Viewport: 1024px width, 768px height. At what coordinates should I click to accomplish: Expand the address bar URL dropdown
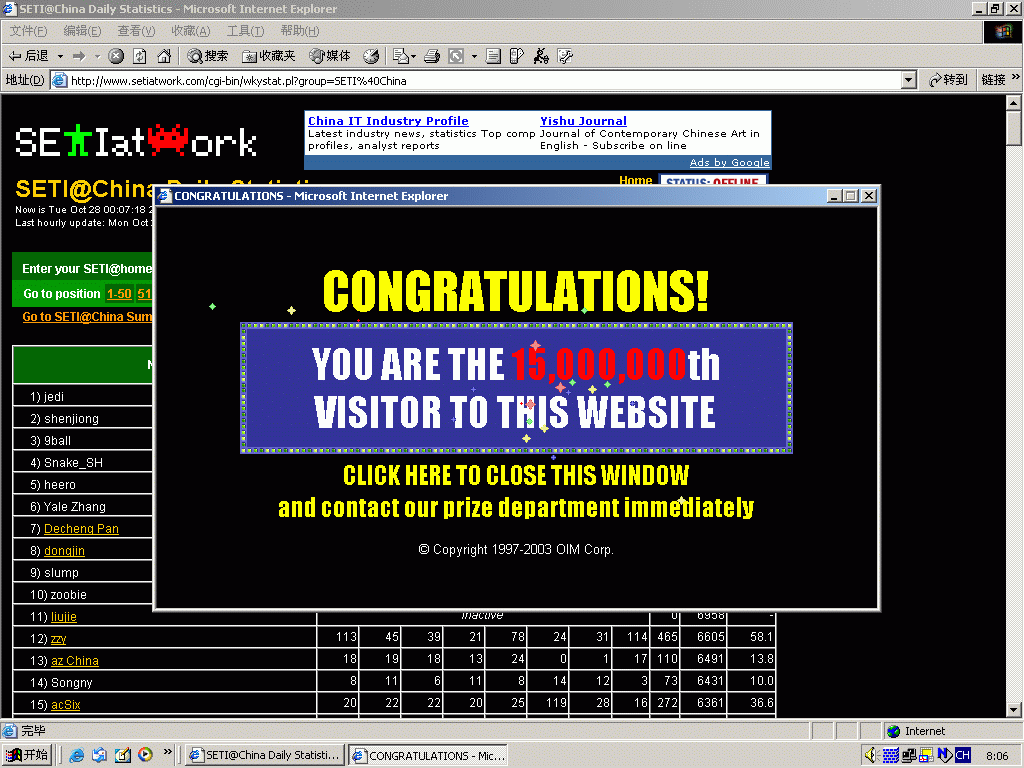click(908, 80)
